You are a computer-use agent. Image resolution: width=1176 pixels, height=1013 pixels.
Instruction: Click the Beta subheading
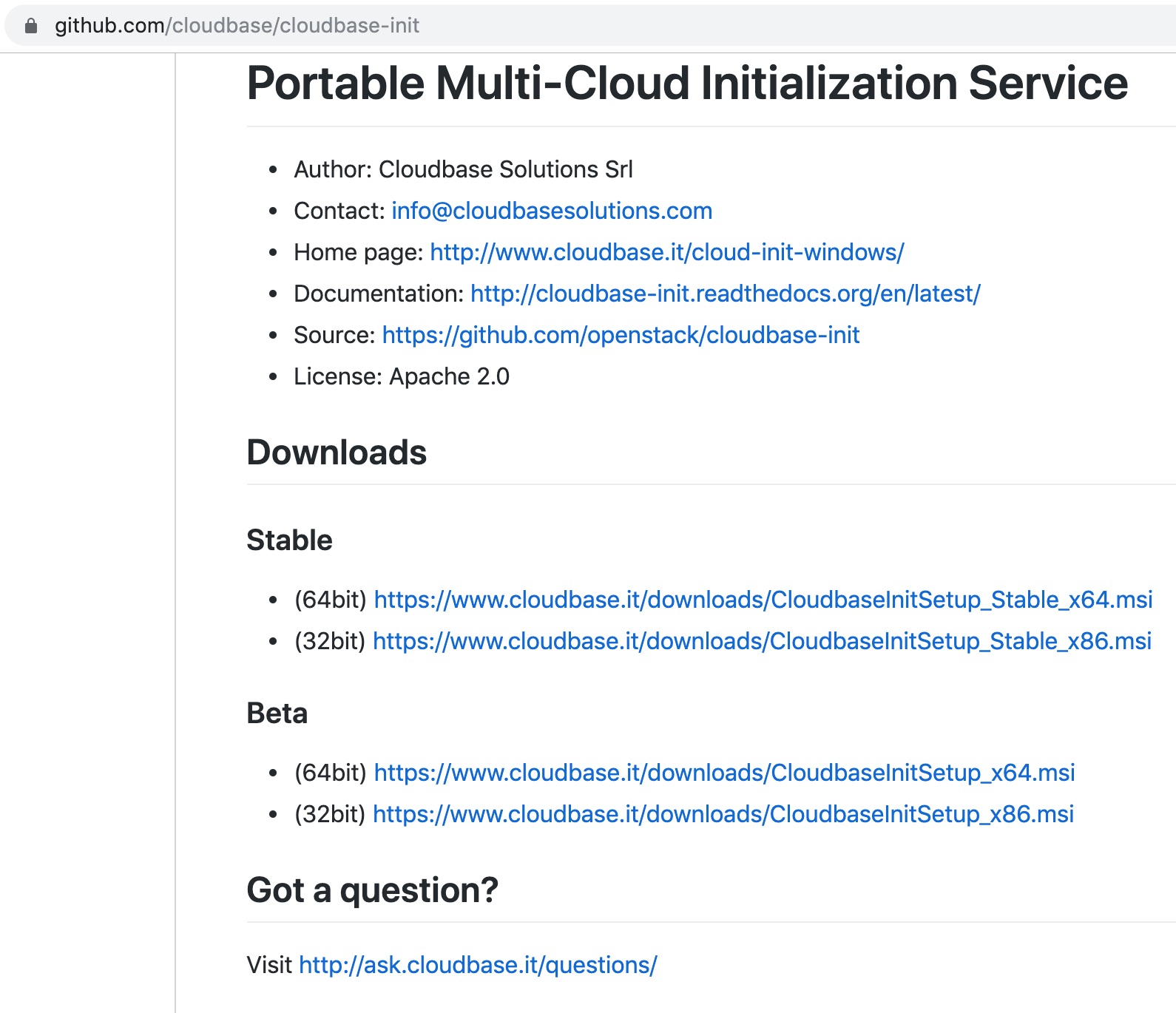277,714
